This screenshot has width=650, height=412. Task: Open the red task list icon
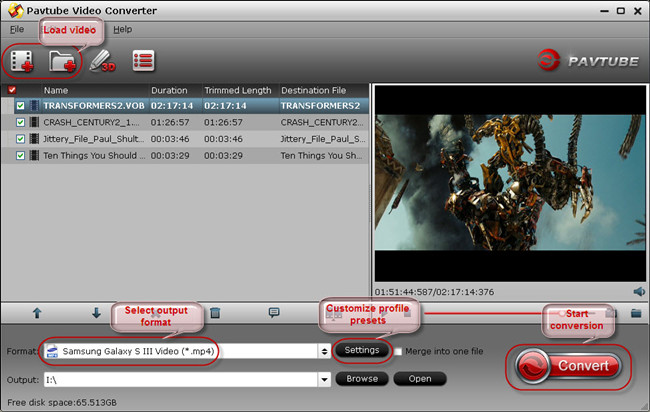click(x=143, y=61)
